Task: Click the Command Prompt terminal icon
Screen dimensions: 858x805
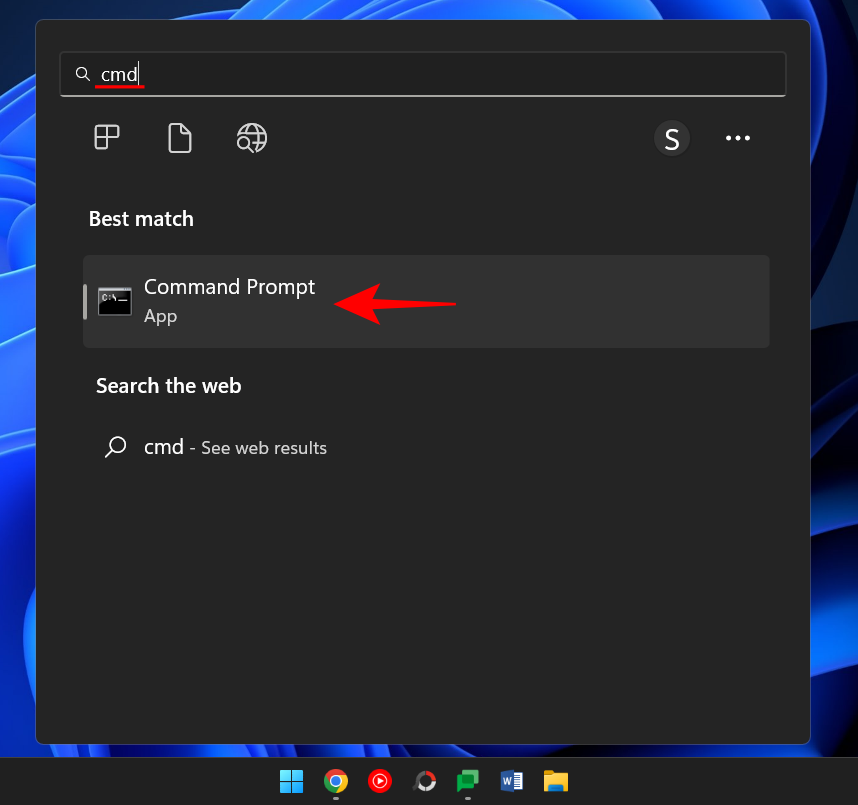Action: coord(115,301)
